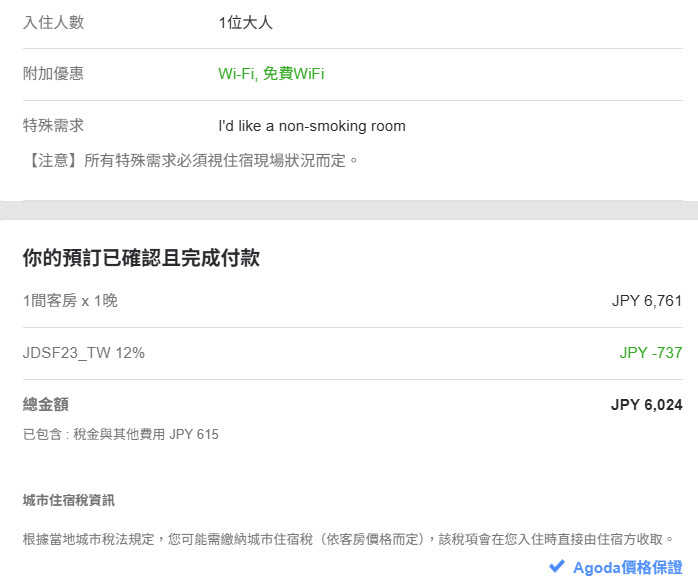Image resolution: width=698 pixels, height=588 pixels.
Task: Click the 城市住宿稅資訊 heading
Action: (x=75, y=500)
